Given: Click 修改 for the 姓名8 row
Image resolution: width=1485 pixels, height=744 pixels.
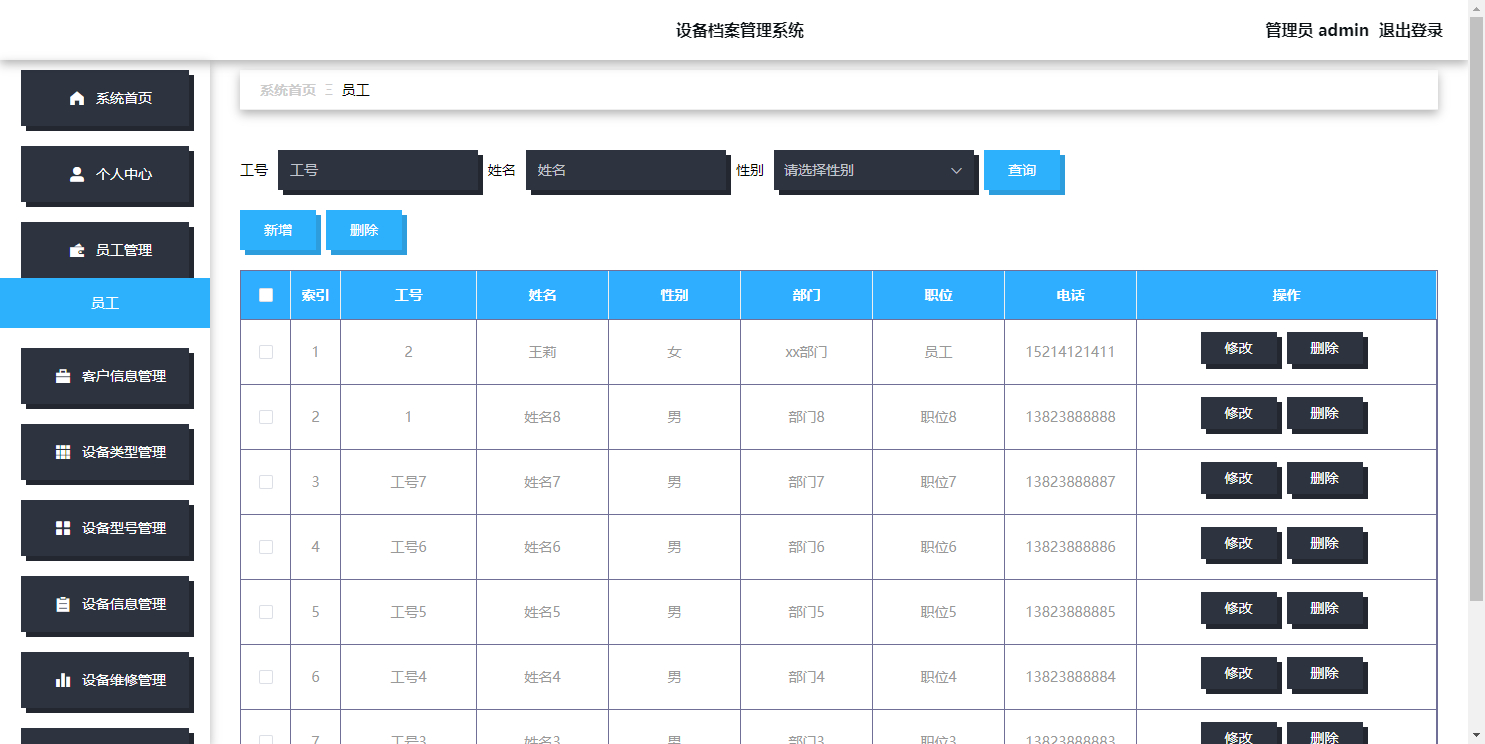Looking at the screenshot, I should click(1239, 413).
